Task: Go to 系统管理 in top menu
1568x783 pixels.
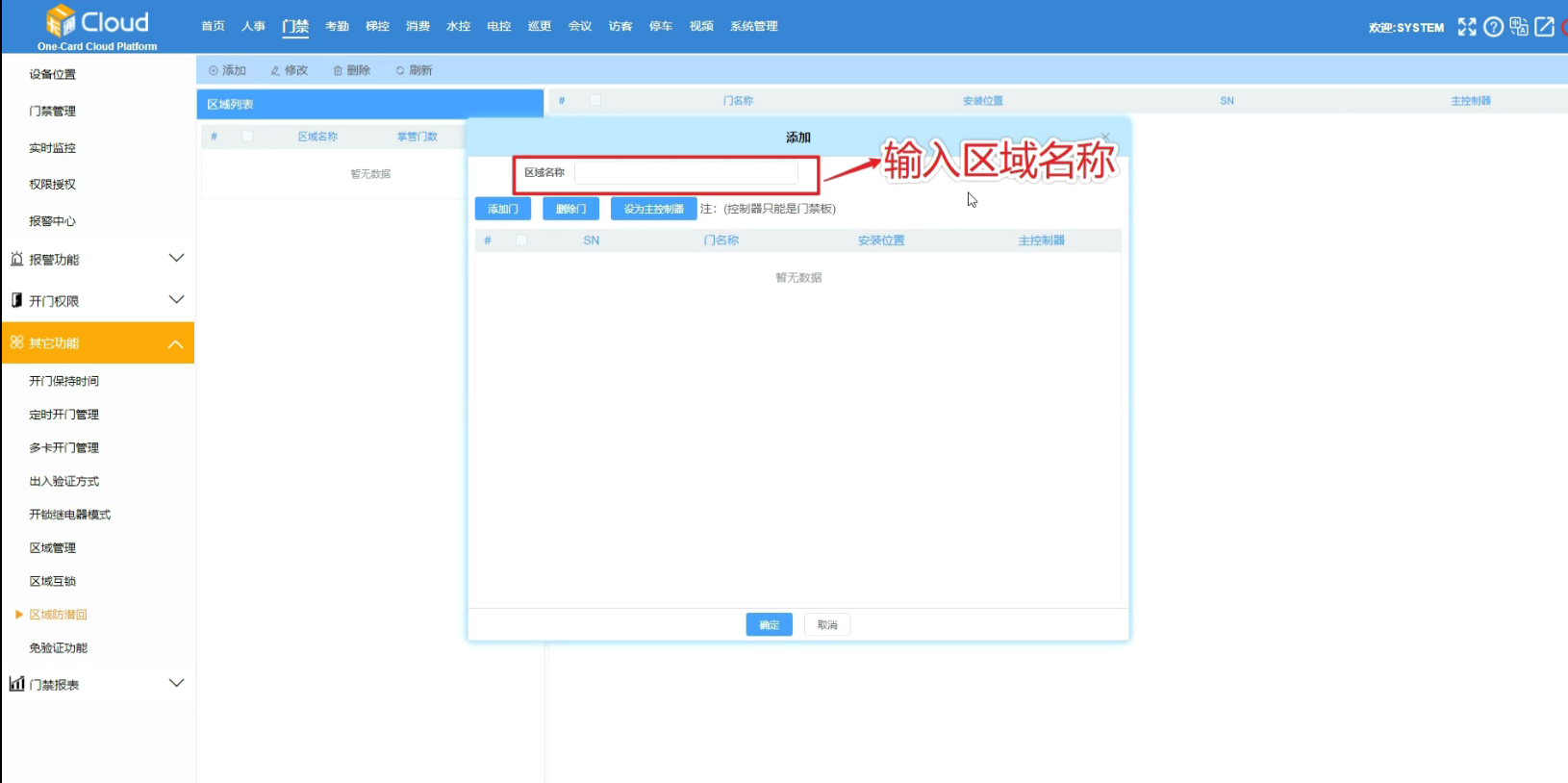Action: [753, 26]
